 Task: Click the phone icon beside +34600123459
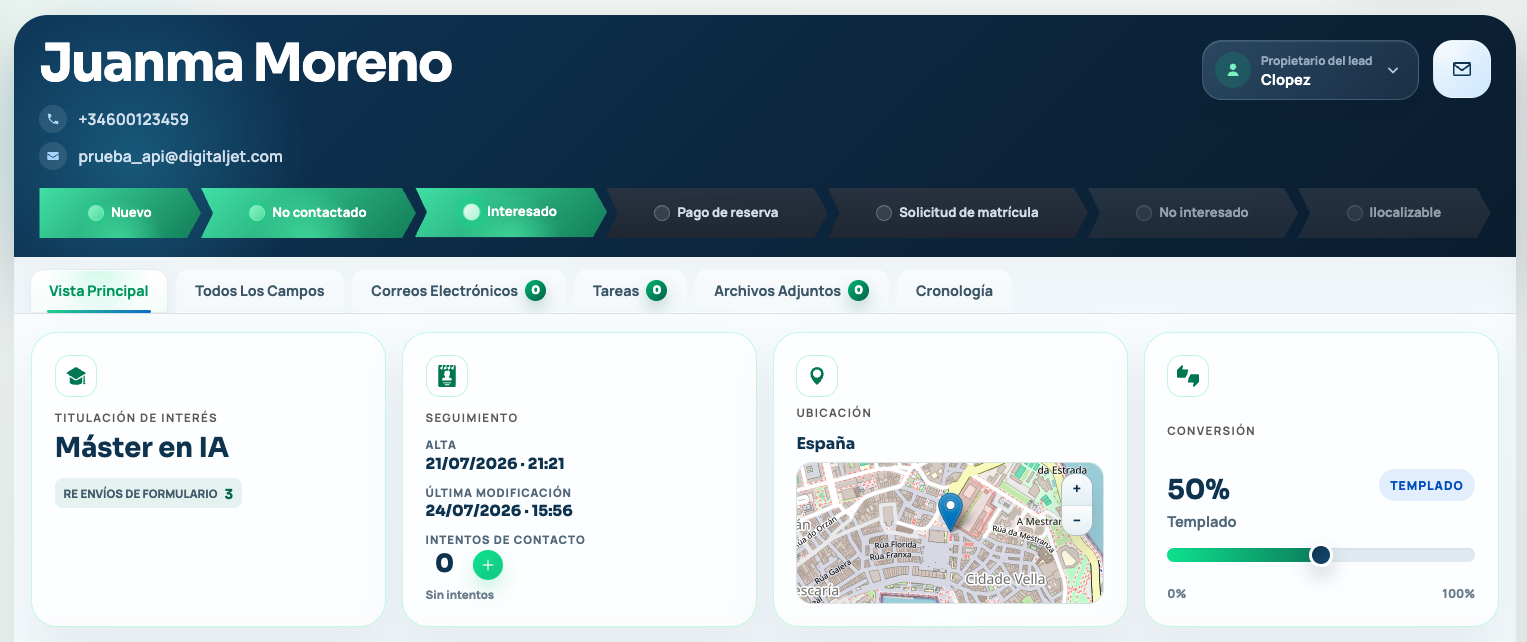coord(52,119)
